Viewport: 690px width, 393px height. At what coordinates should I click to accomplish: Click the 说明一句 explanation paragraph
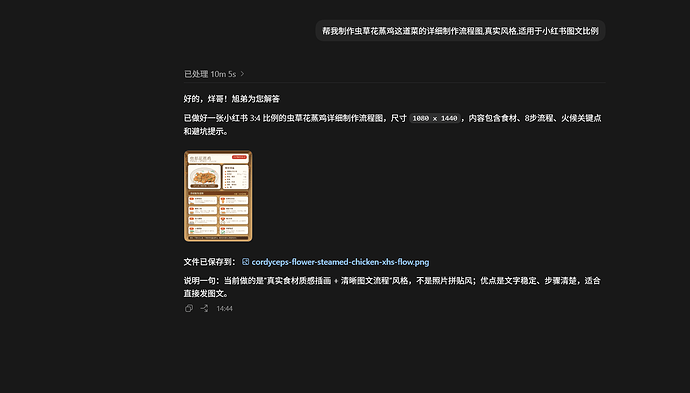pos(392,287)
